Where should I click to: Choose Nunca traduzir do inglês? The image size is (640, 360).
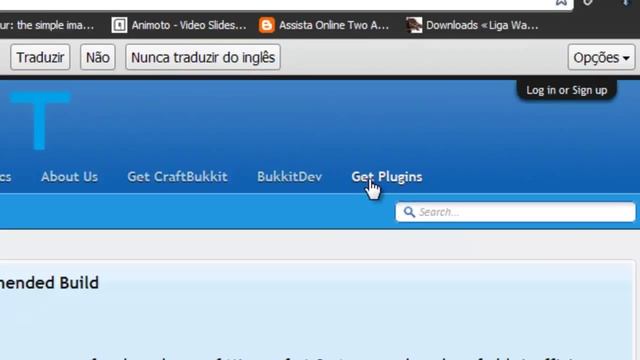[203, 58]
